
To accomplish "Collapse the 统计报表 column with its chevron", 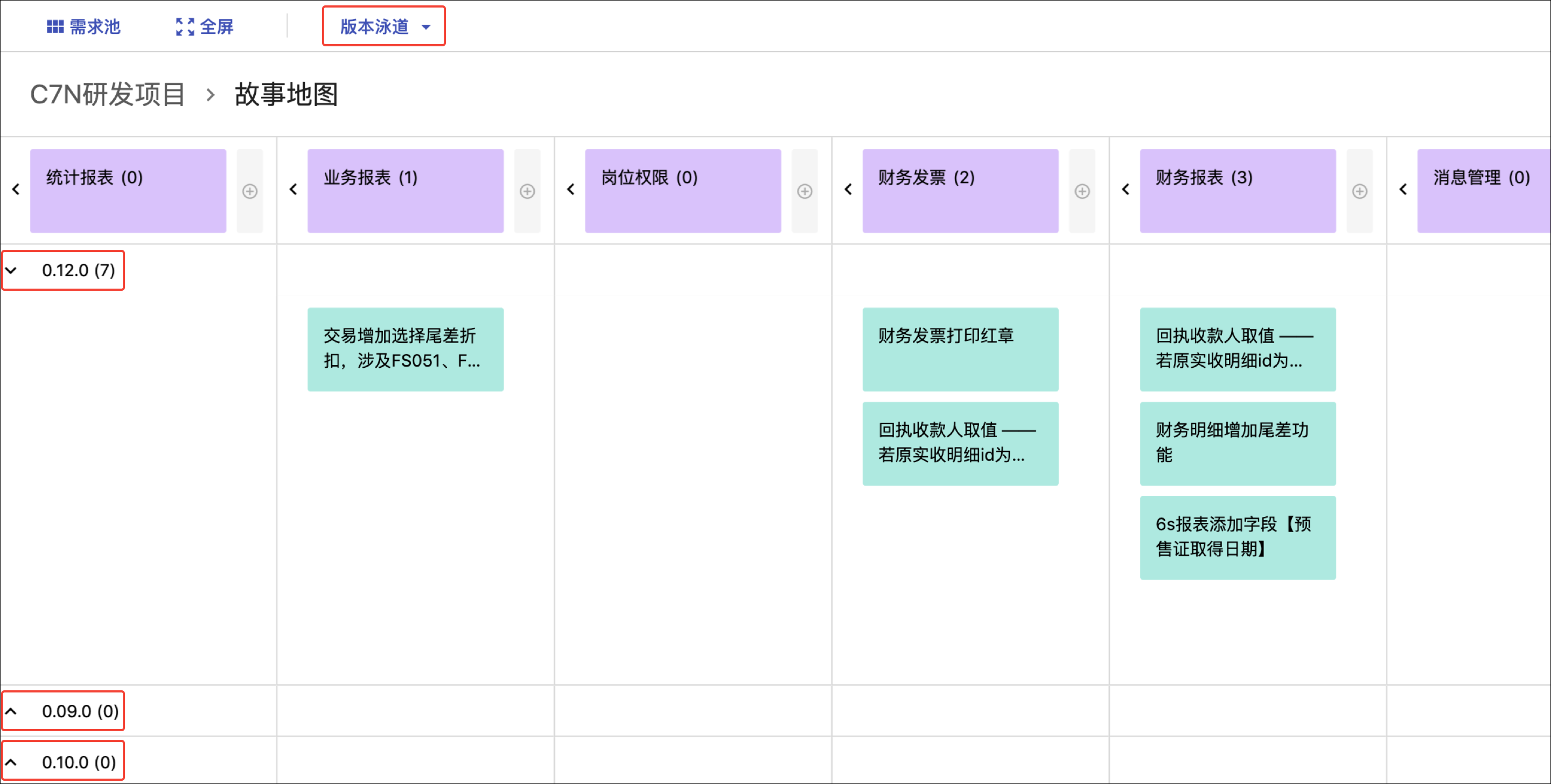I will pyautogui.click(x=16, y=190).
